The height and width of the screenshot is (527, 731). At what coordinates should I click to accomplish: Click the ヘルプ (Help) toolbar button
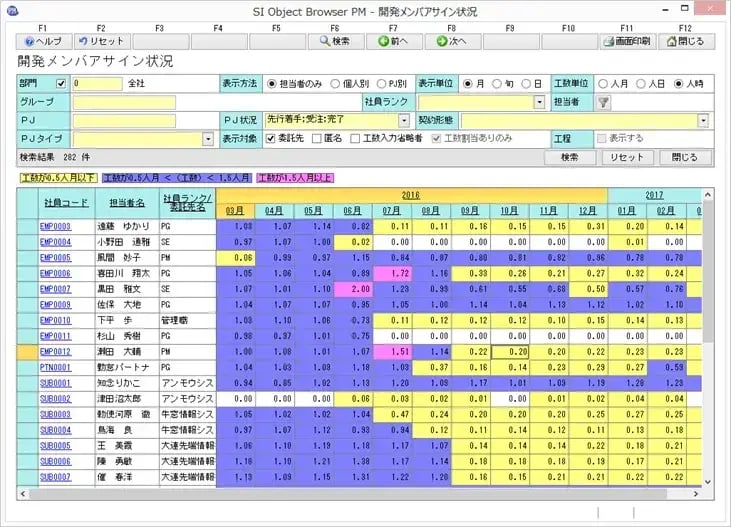(41, 42)
